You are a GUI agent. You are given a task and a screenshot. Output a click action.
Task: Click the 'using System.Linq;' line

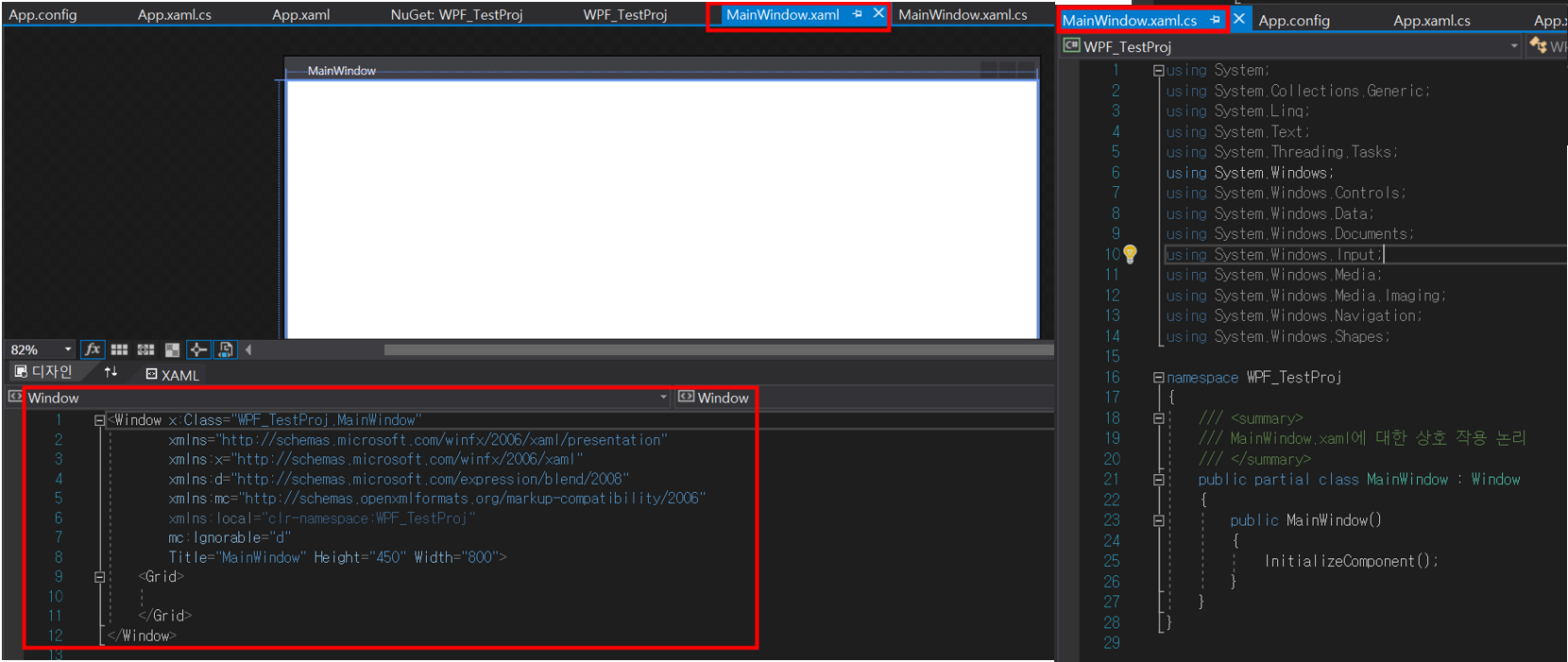[1237, 110]
